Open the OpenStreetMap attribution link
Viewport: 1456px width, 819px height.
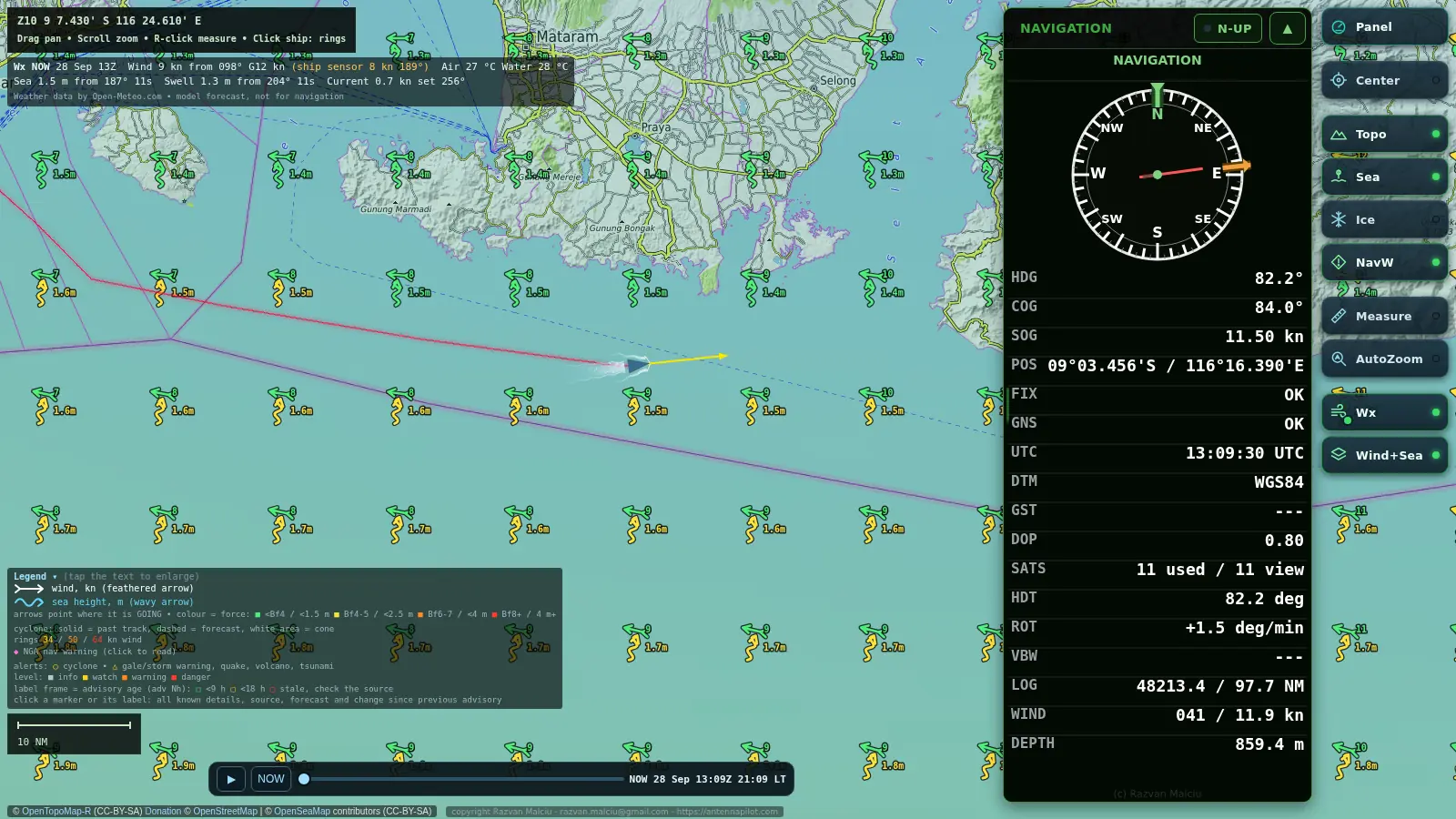tap(226, 811)
